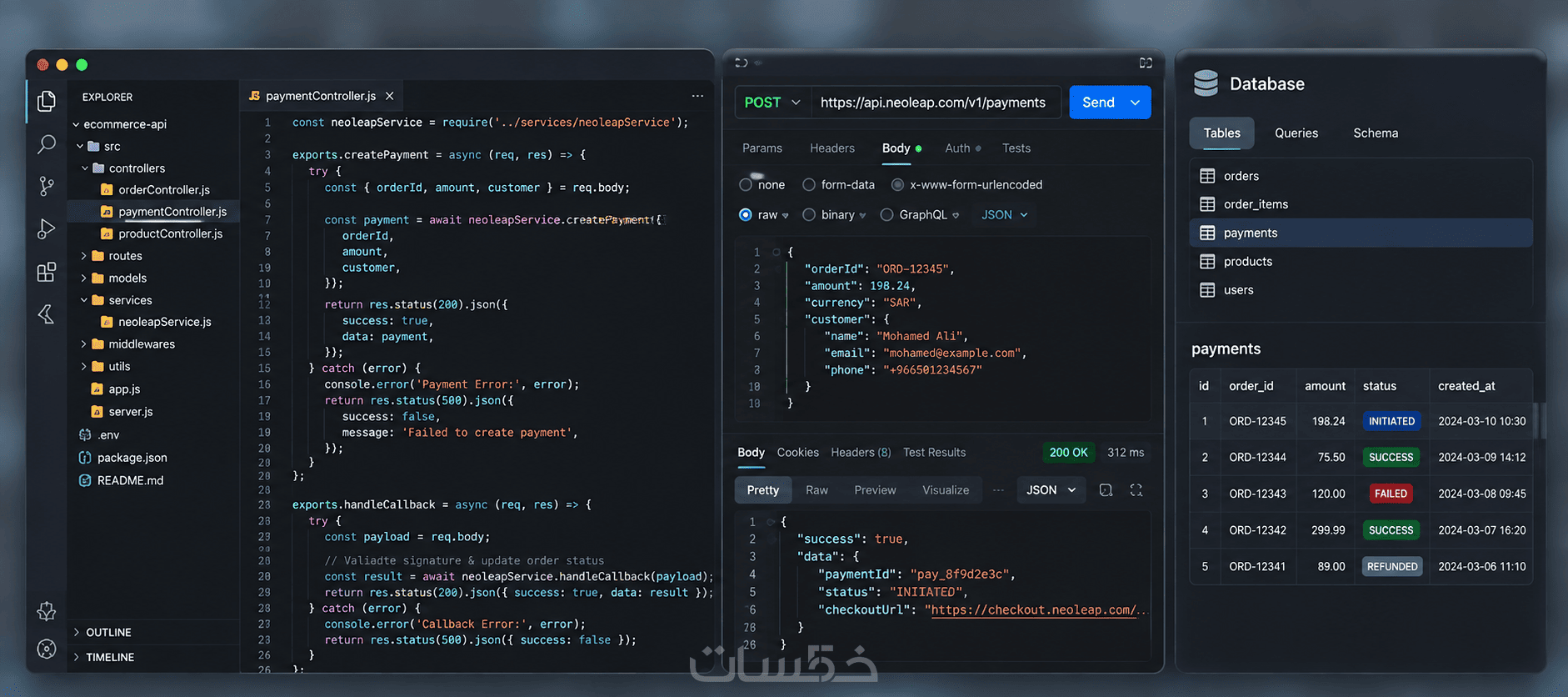Viewport: 1568px width, 697px height.
Task: Switch to the Headers request tab
Action: (x=831, y=148)
